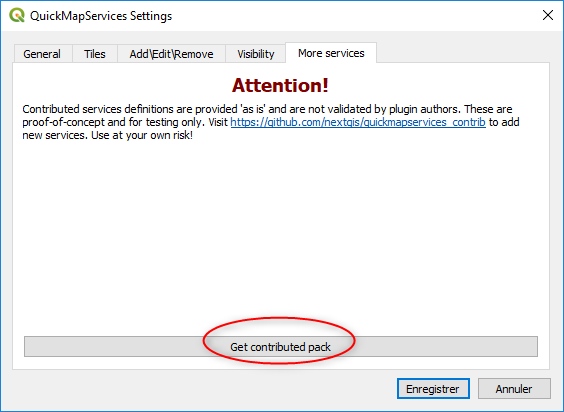Select the Add\Edit\Remove tab
The width and height of the screenshot is (564, 412).
click(172, 54)
